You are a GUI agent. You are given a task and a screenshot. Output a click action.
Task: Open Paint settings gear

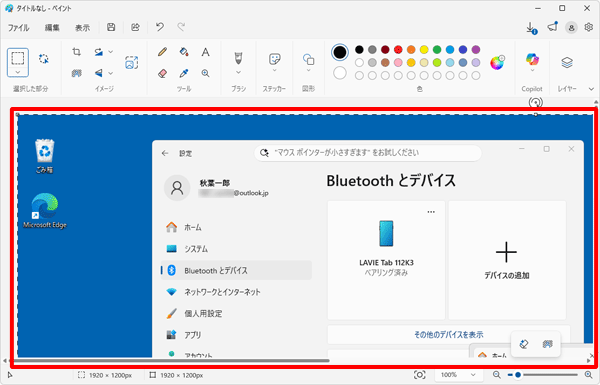point(589,27)
